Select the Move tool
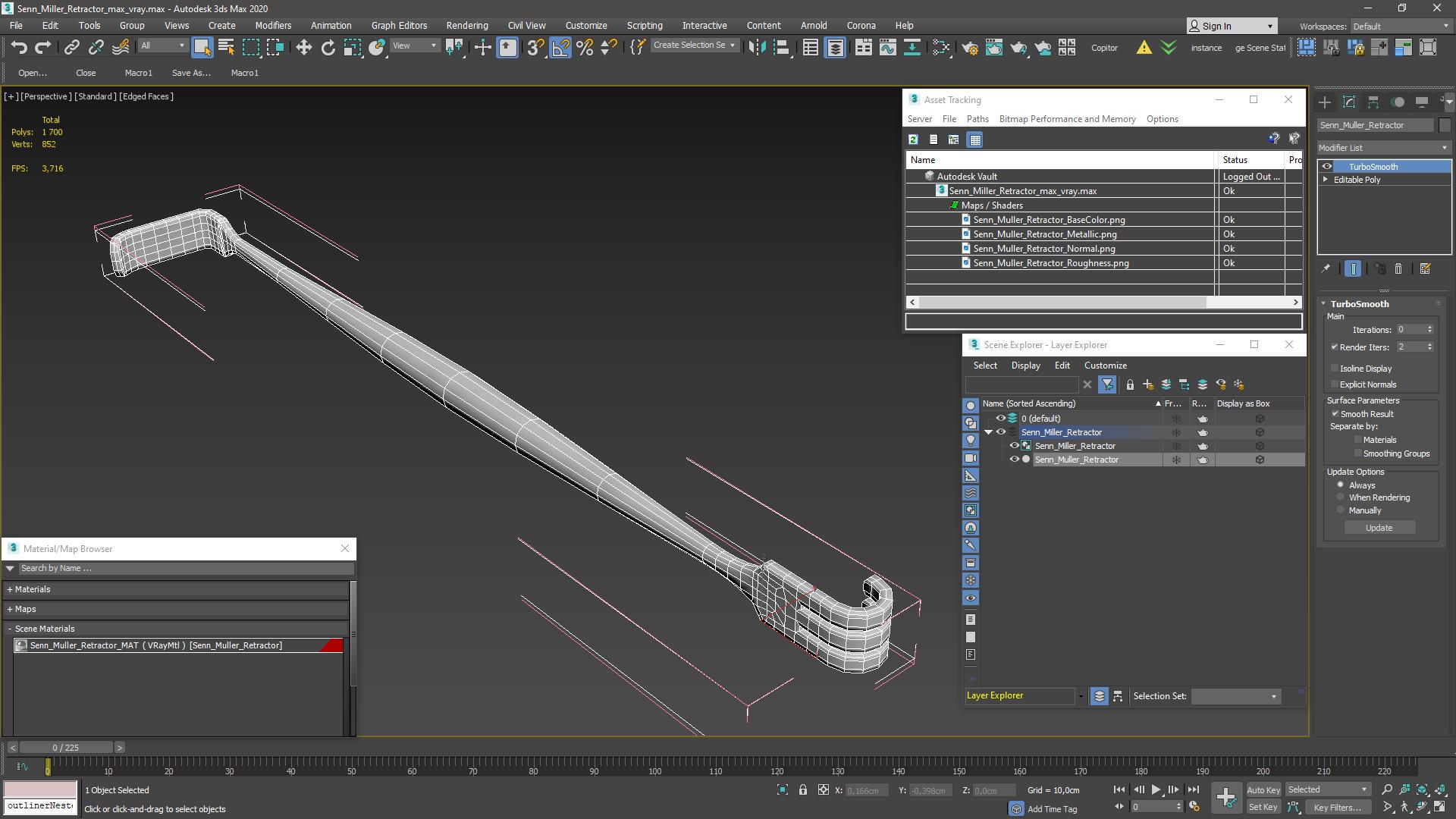 303,48
